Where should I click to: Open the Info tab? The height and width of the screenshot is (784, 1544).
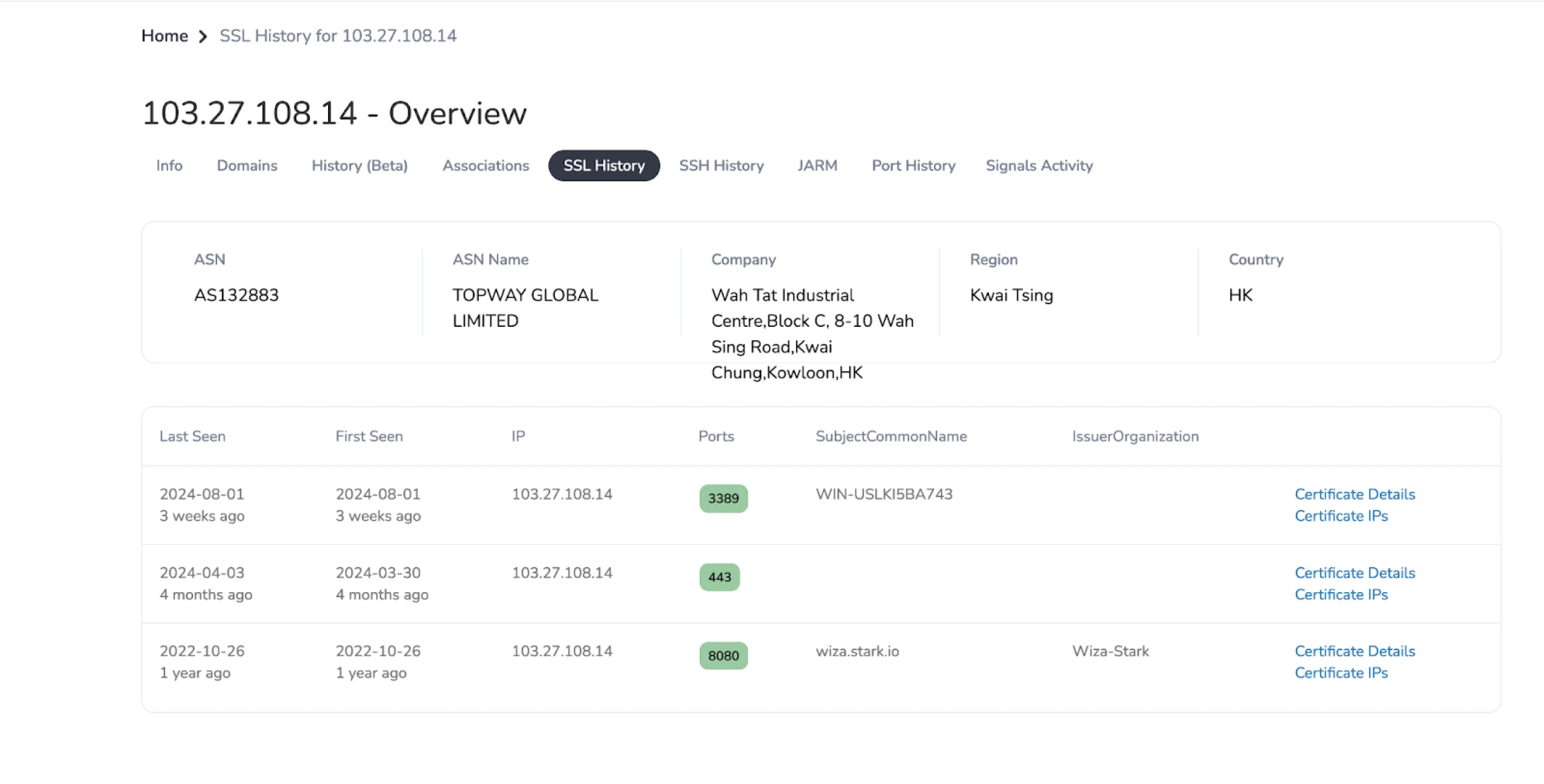[169, 166]
